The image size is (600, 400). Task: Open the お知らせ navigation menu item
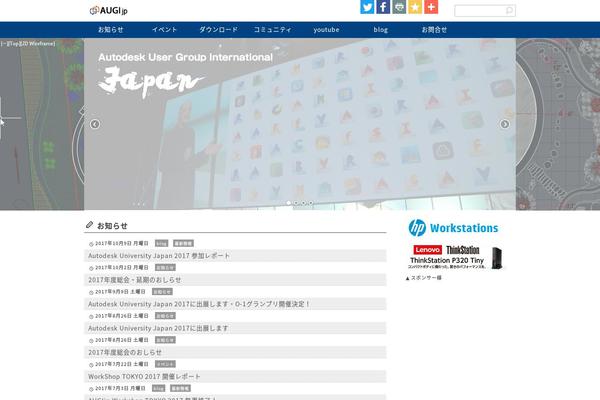click(111, 29)
